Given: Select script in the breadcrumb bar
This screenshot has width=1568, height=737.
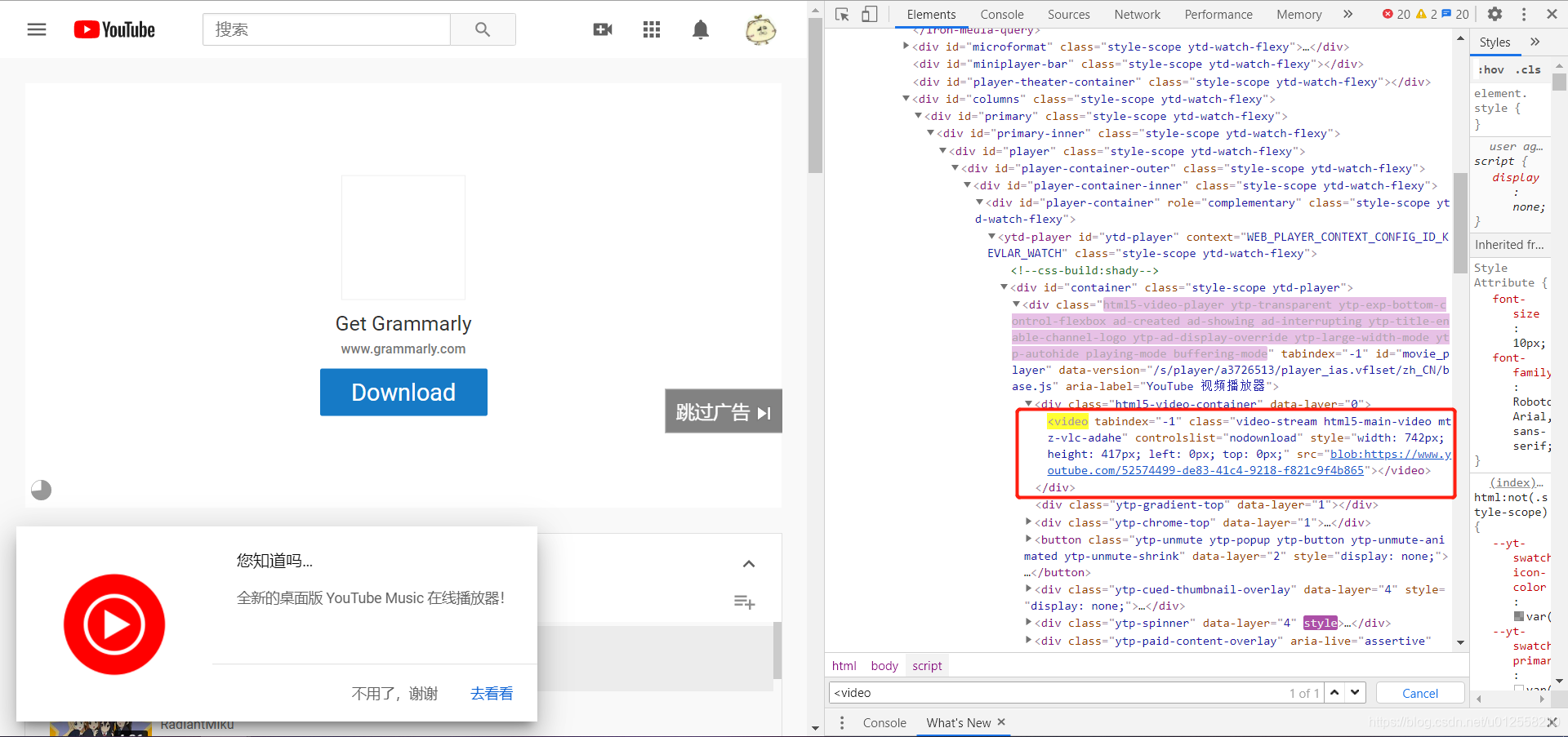Looking at the screenshot, I should click(927, 666).
